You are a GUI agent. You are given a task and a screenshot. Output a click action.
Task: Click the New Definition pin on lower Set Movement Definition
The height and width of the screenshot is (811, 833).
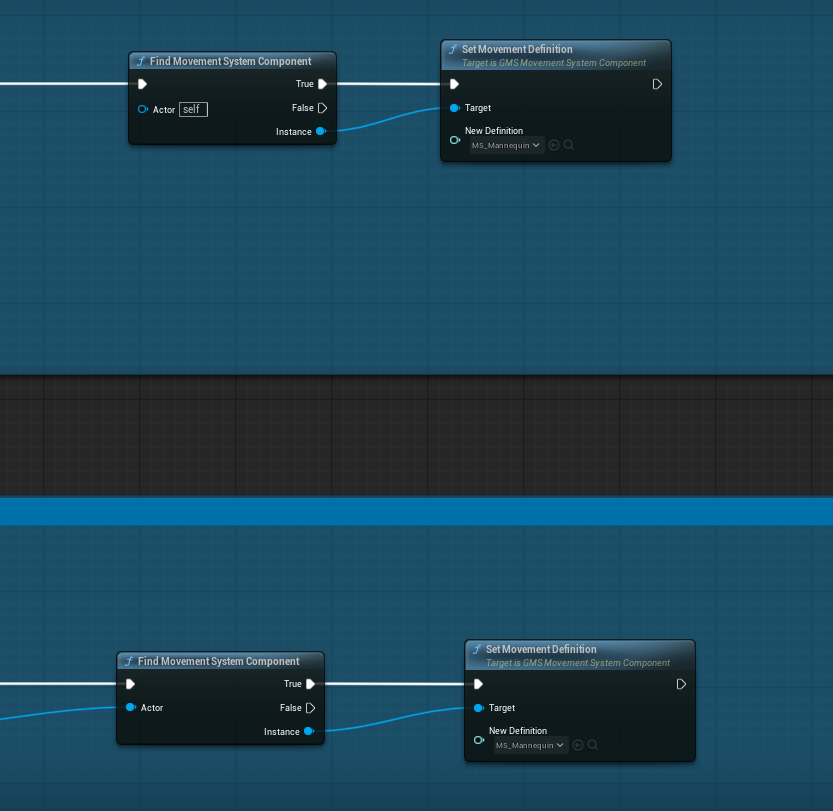479,740
